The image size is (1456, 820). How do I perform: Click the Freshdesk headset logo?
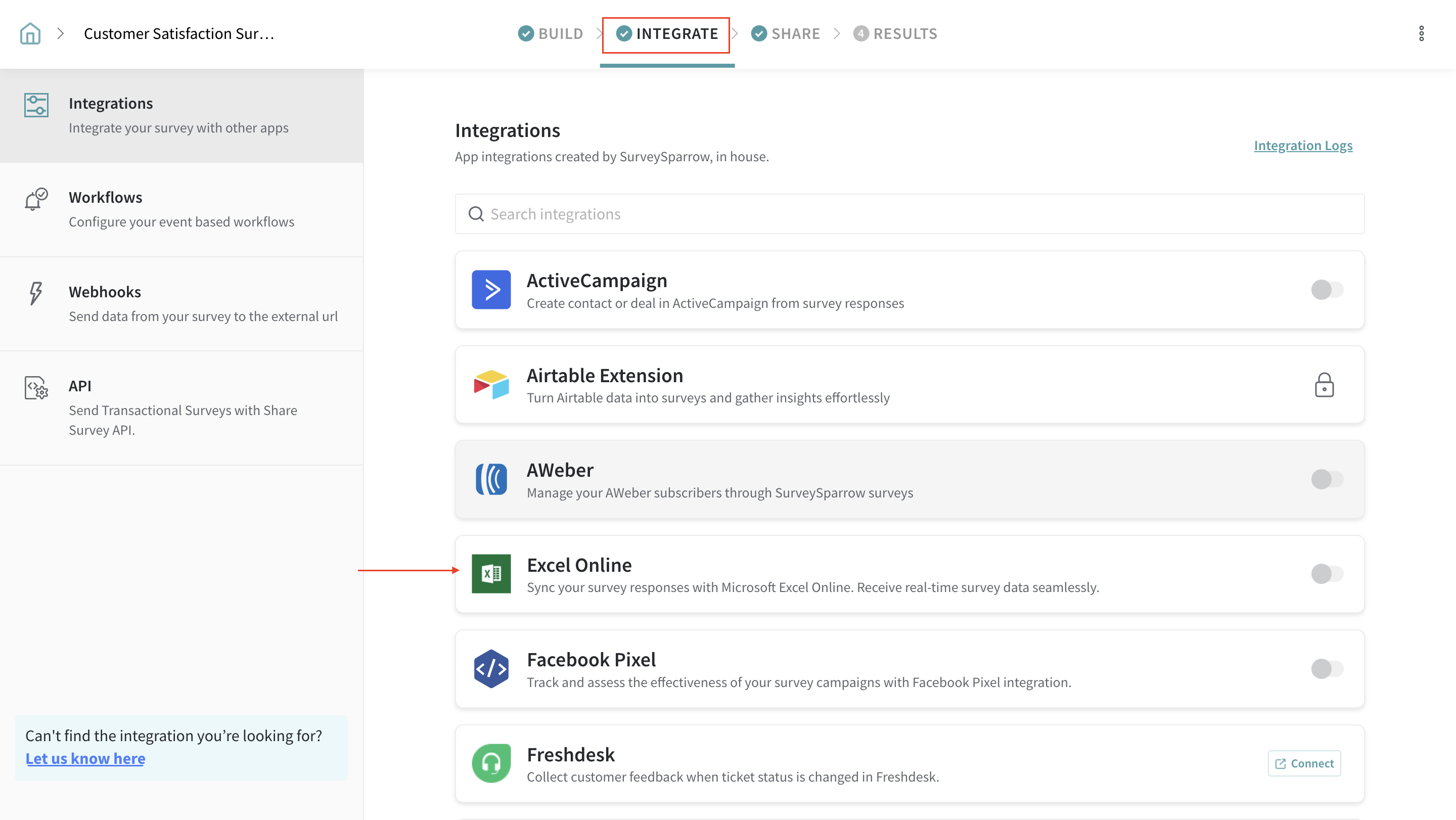pos(490,763)
